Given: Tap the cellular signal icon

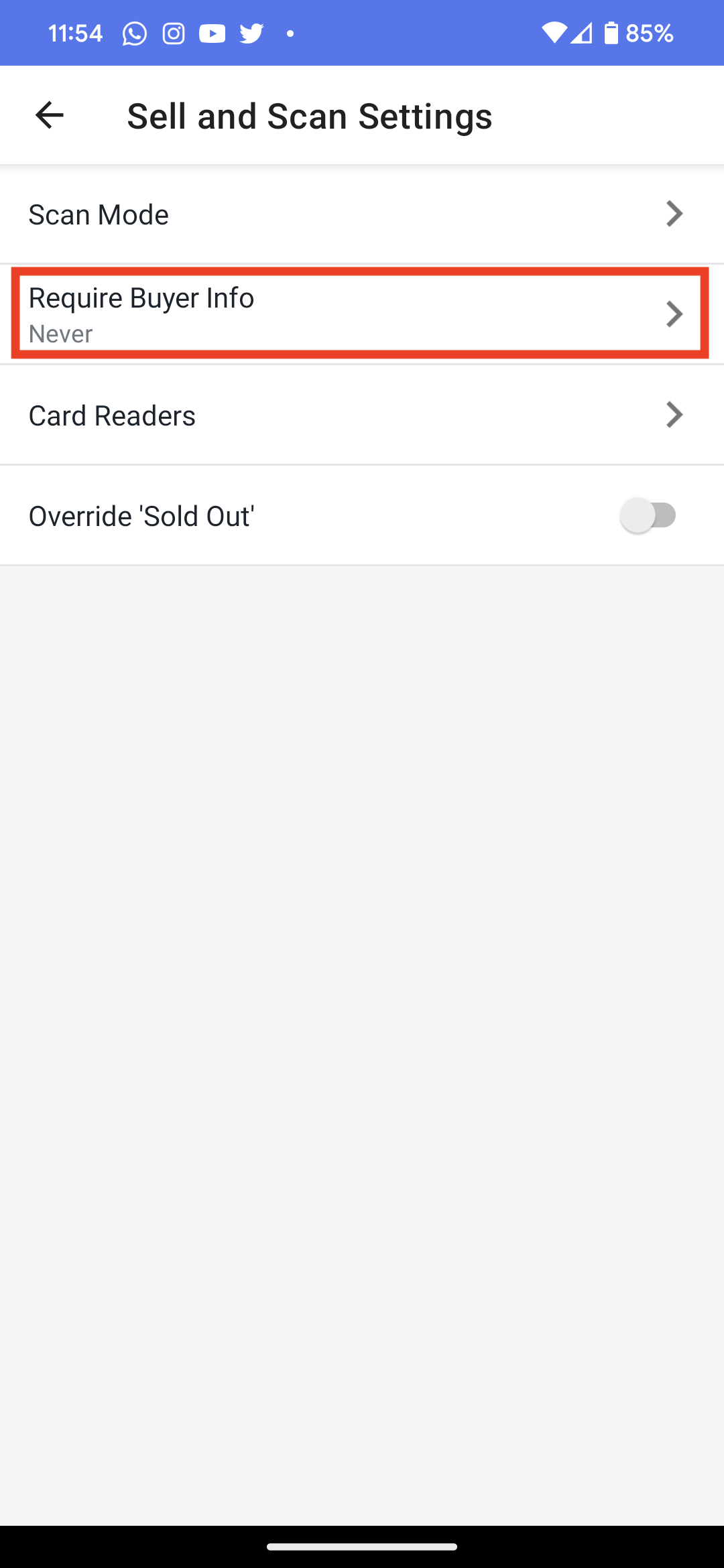Looking at the screenshot, I should point(582,33).
